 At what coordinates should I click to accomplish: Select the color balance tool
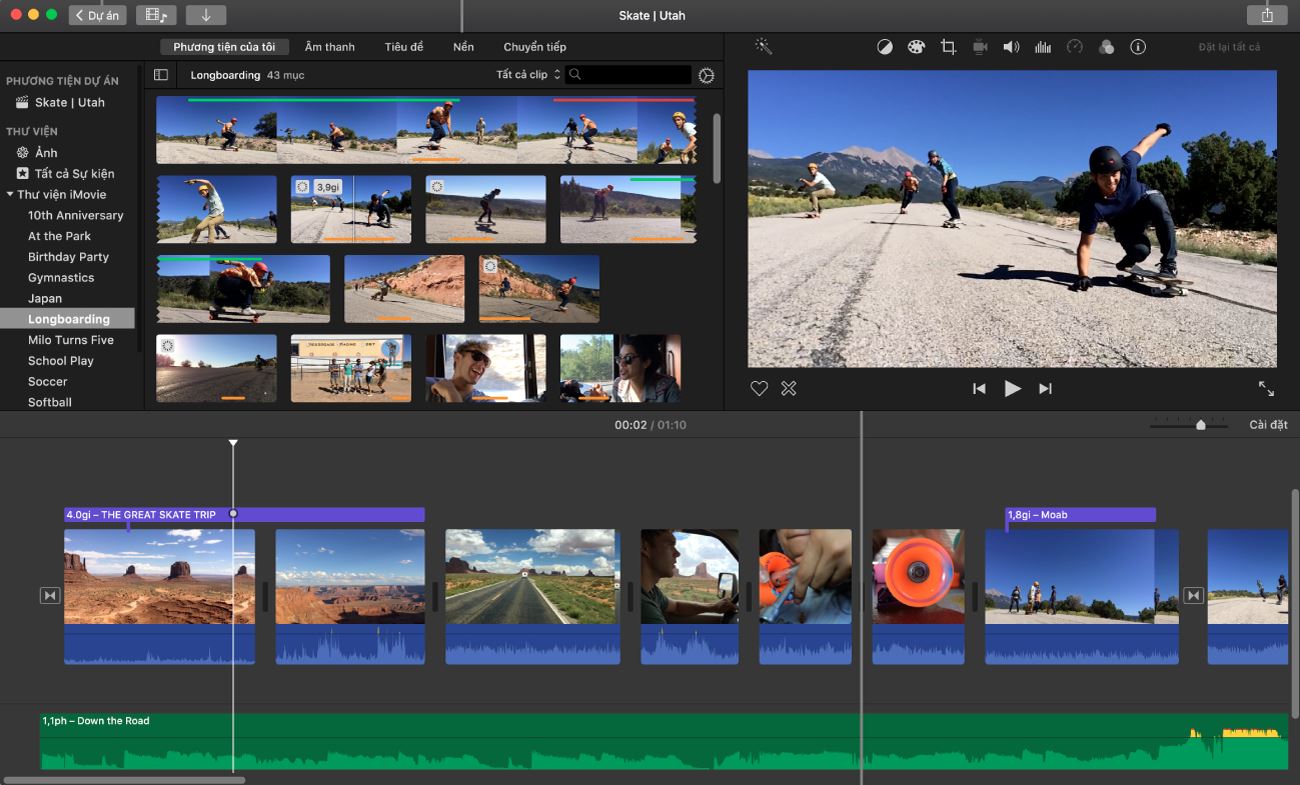pyautogui.click(x=884, y=46)
